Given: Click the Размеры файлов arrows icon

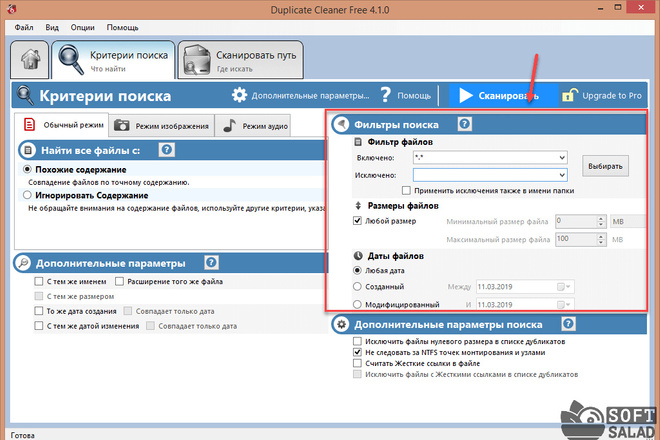Looking at the screenshot, I should coord(358,206).
